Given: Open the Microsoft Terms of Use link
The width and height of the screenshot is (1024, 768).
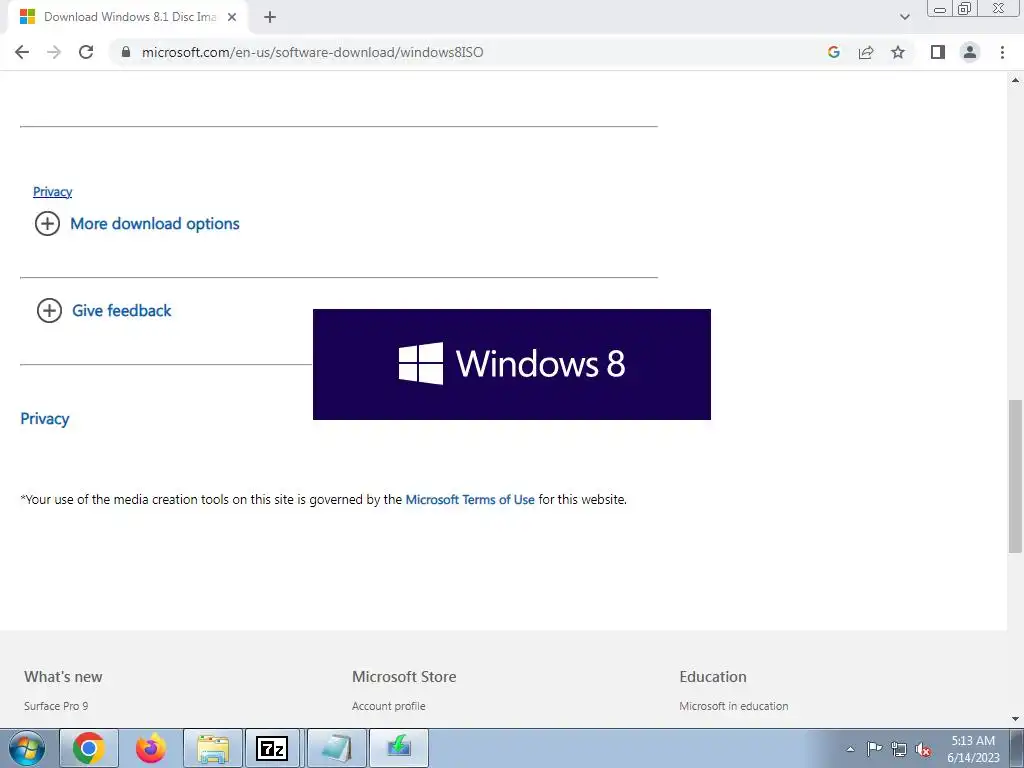Looking at the screenshot, I should pos(470,500).
